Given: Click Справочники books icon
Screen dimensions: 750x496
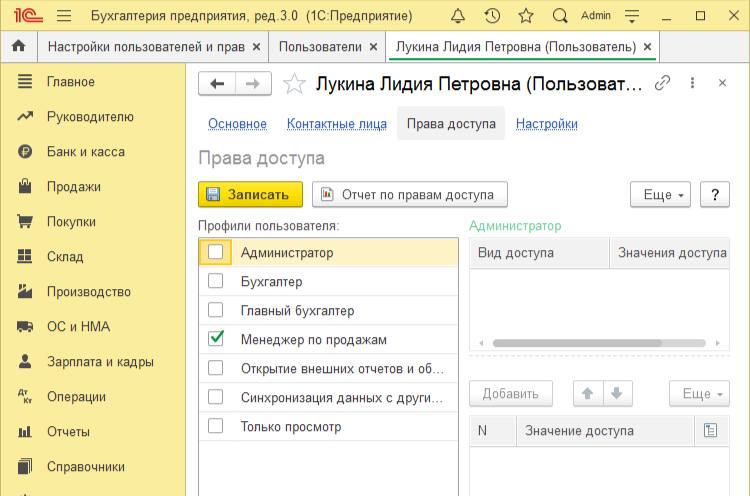Looking at the screenshot, I should (x=25, y=466).
